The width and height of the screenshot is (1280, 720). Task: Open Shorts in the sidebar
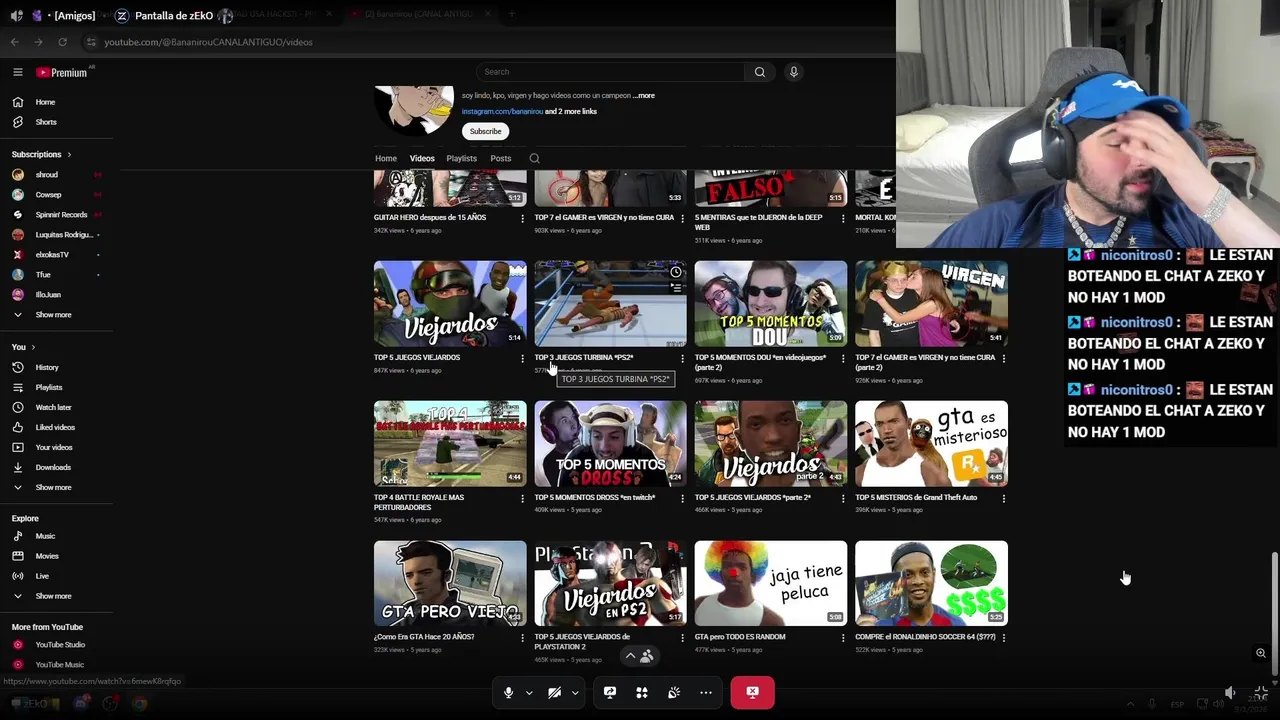coord(46,122)
